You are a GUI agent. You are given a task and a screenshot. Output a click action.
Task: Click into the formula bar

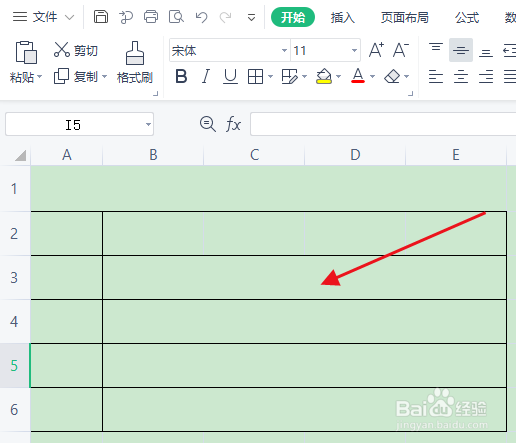(x=383, y=124)
